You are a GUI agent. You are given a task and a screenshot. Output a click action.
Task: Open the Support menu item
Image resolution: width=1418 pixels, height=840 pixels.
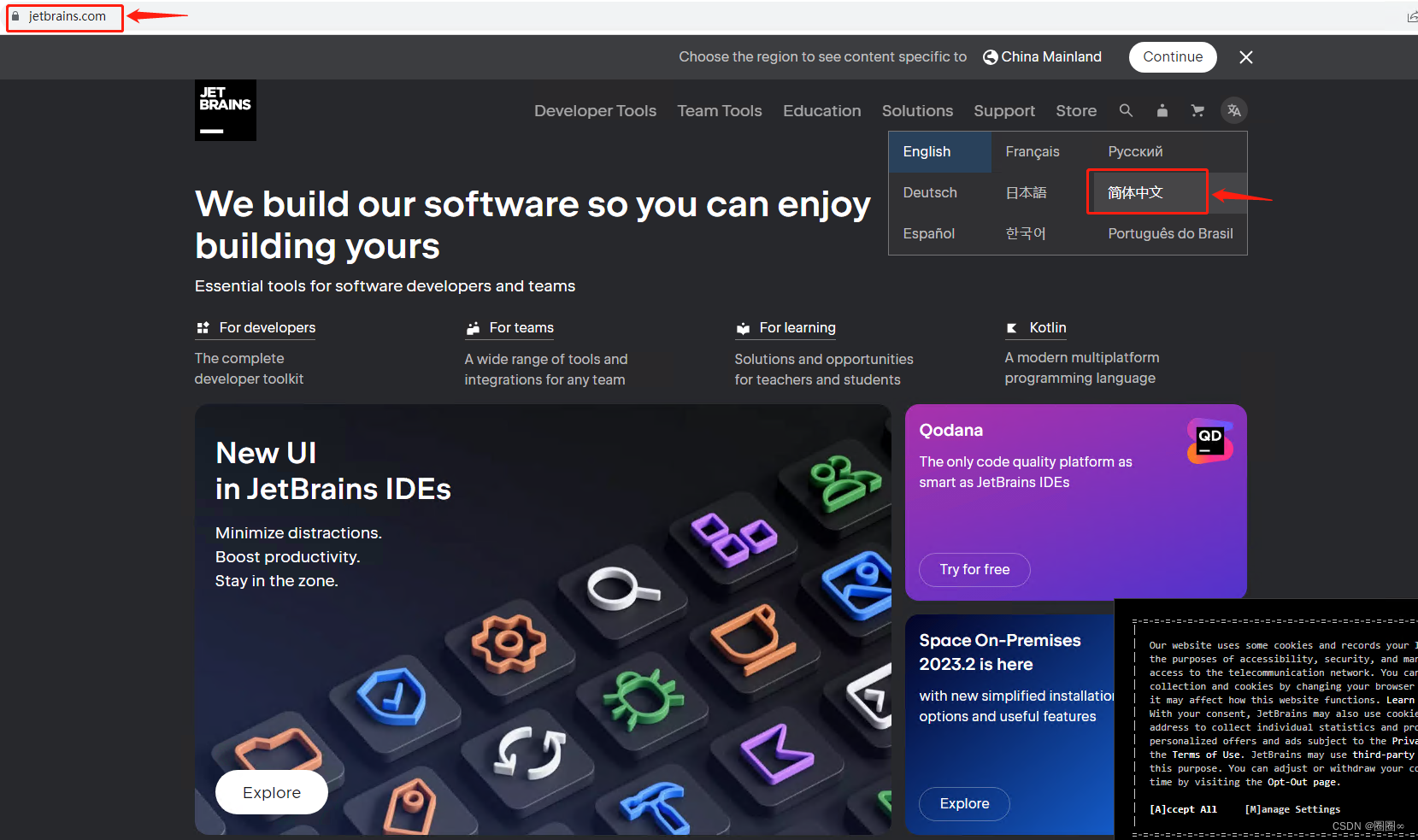coord(1004,110)
